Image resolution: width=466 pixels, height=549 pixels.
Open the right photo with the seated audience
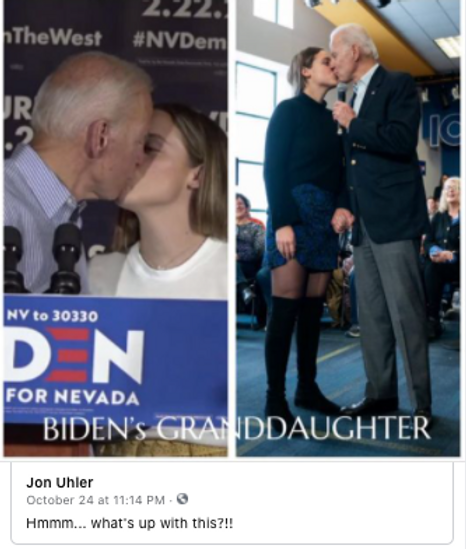[348, 228]
